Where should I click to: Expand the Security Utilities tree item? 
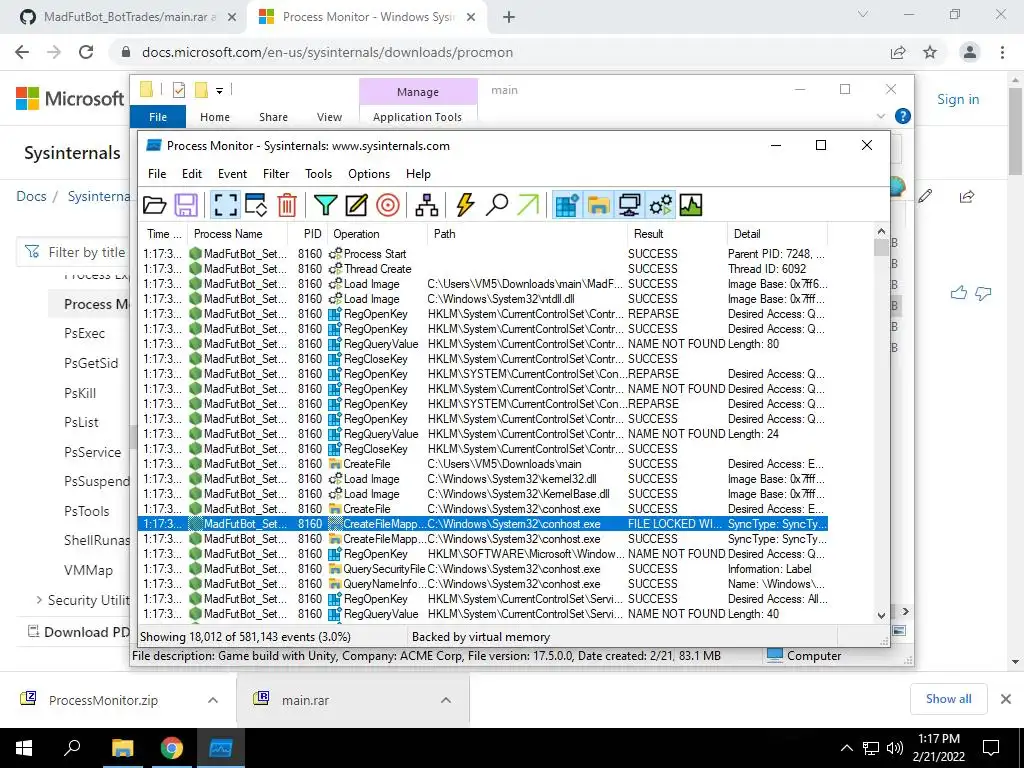click(39, 600)
